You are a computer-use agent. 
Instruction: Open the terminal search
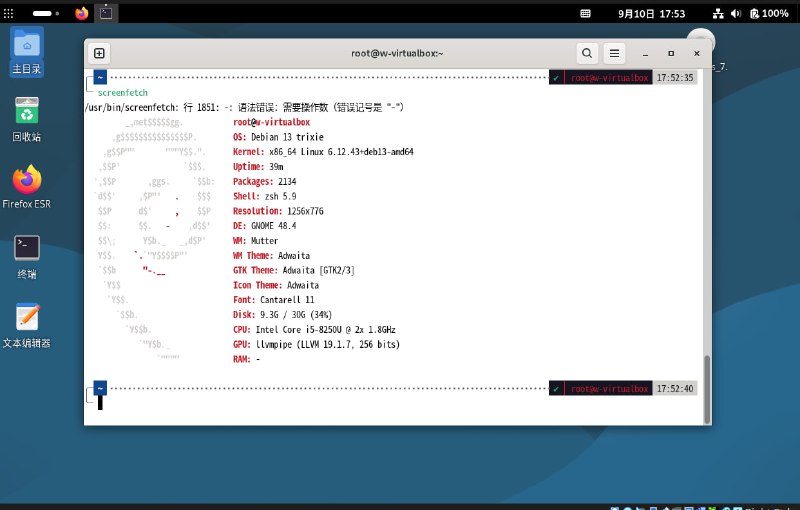587,53
